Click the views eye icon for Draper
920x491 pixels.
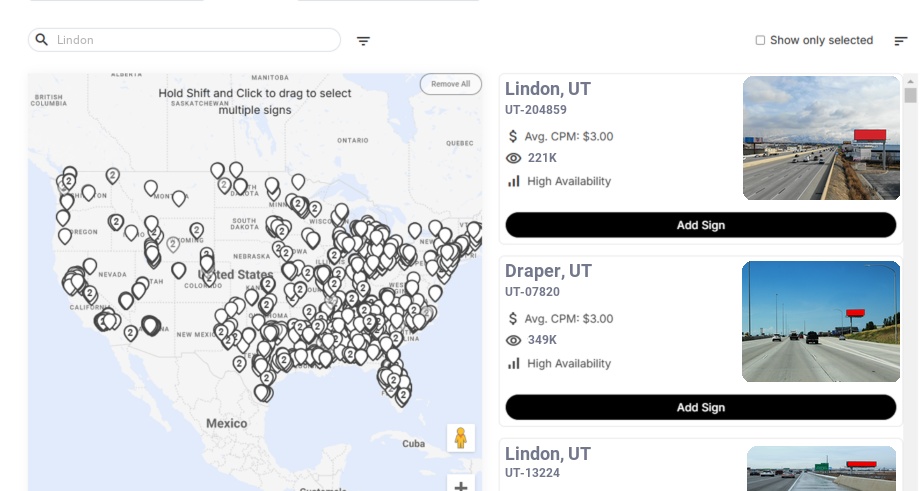[513, 340]
